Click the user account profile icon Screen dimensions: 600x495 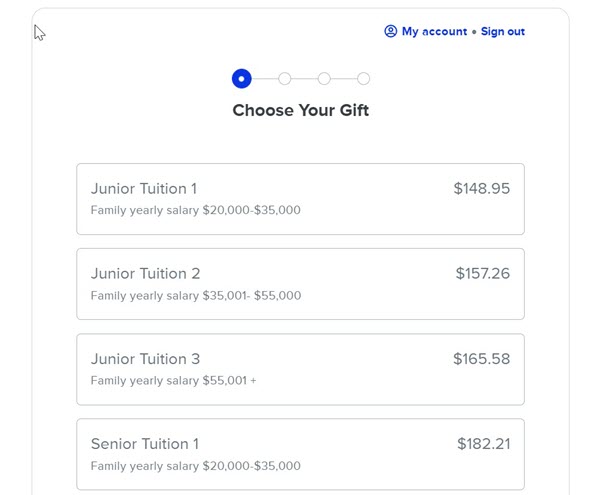click(390, 32)
